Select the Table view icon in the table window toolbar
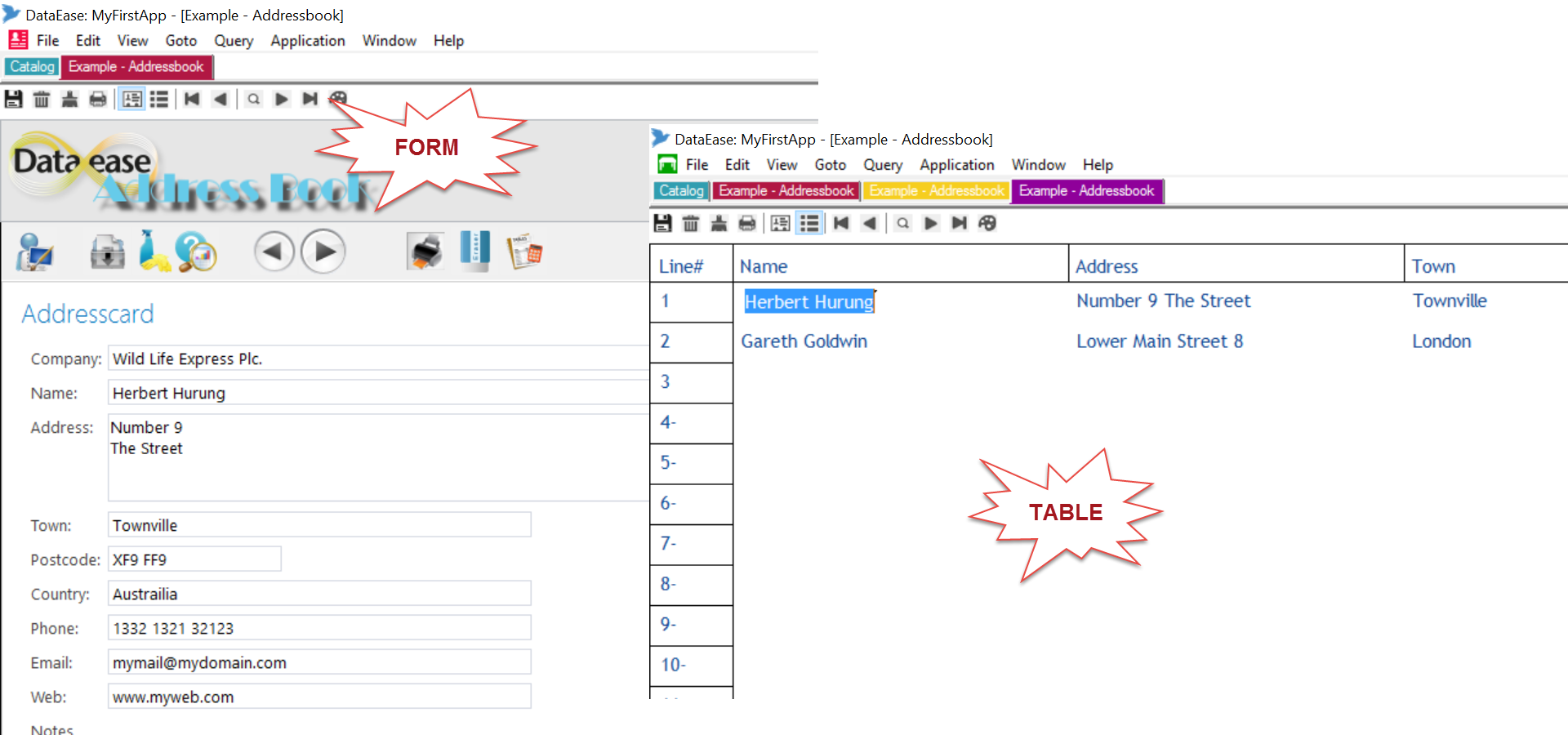The image size is (1568, 735). pos(809,224)
